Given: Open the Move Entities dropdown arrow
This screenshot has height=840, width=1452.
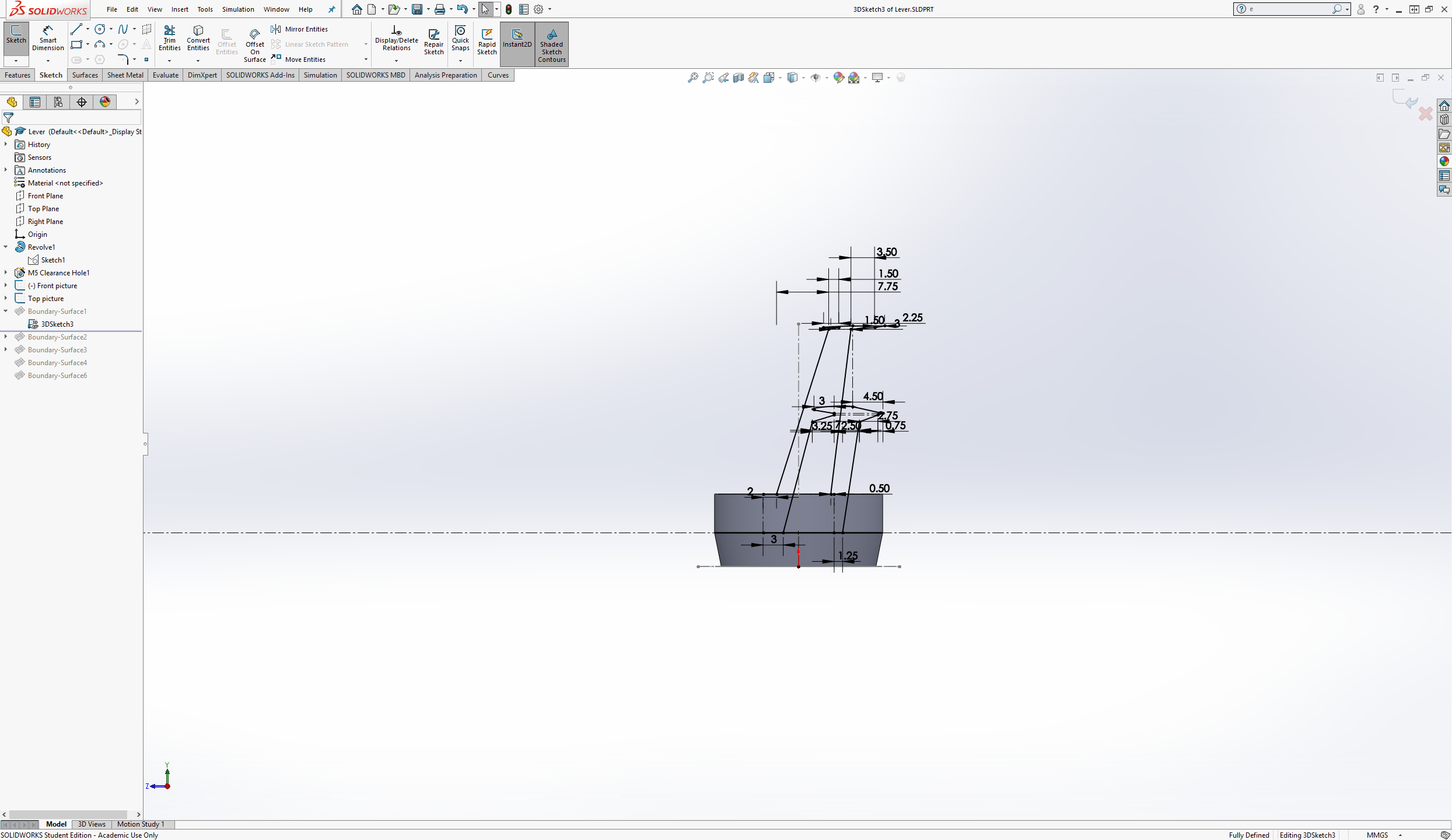Looking at the screenshot, I should pos(366,60).
